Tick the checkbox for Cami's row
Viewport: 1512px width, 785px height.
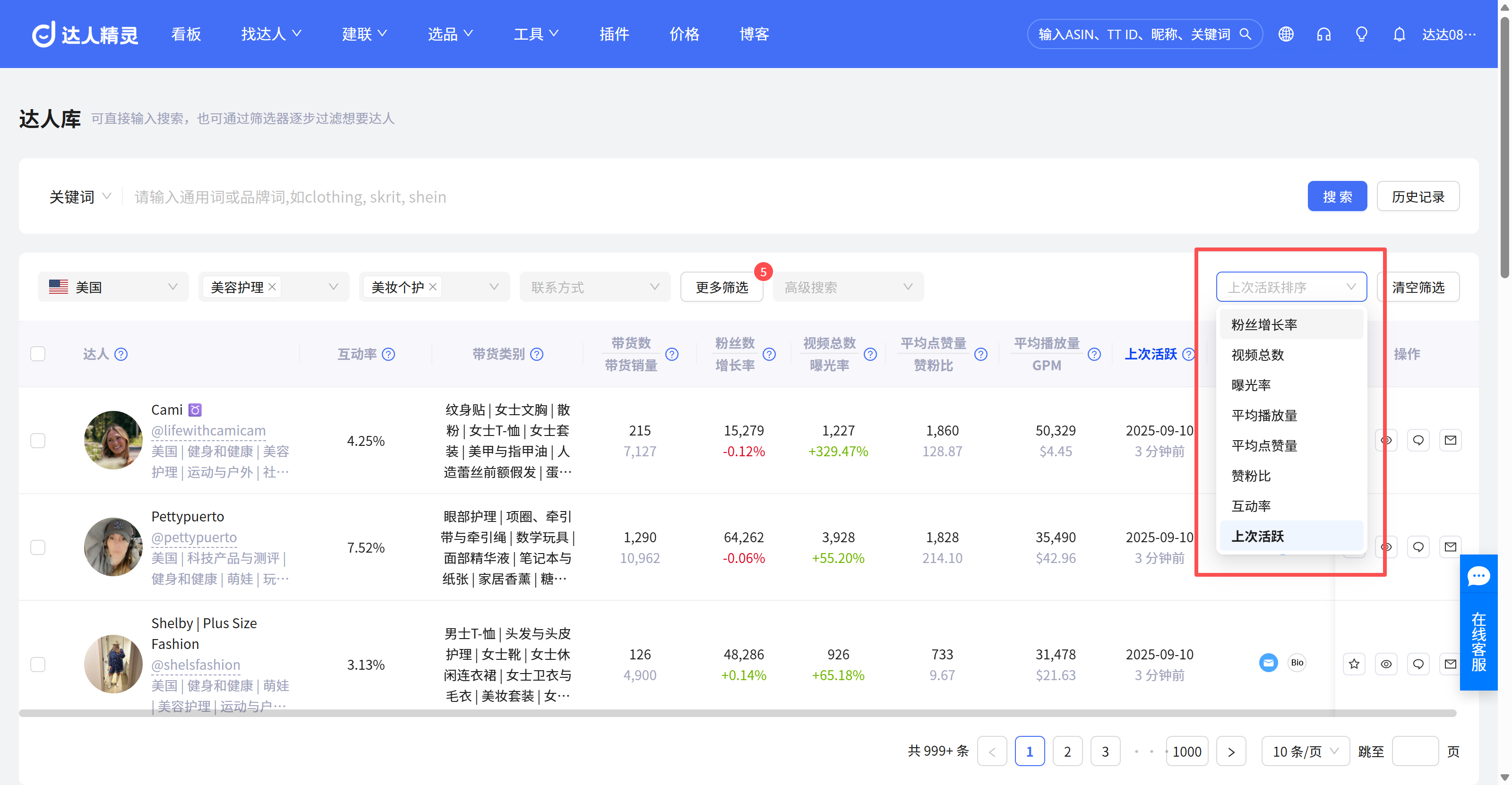coord(38,440)
